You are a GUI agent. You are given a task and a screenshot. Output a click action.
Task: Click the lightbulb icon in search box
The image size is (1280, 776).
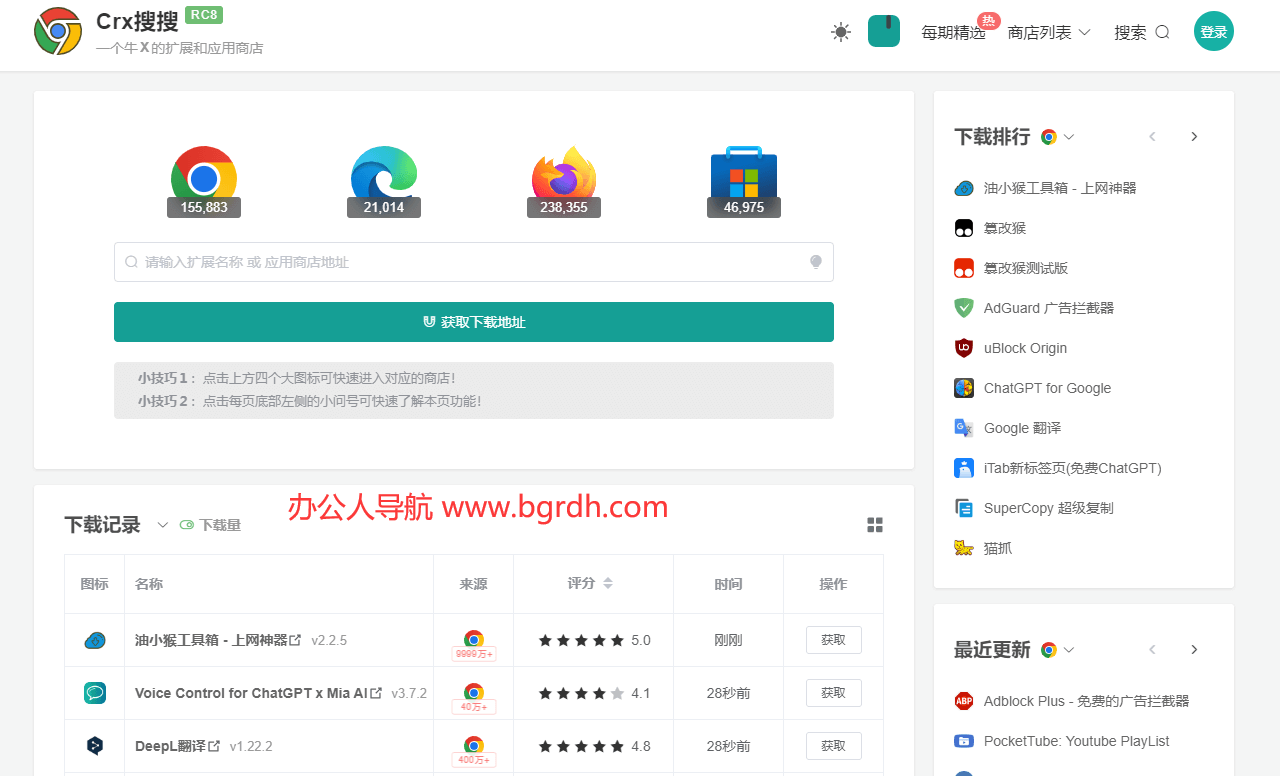[x=816, y=262]
